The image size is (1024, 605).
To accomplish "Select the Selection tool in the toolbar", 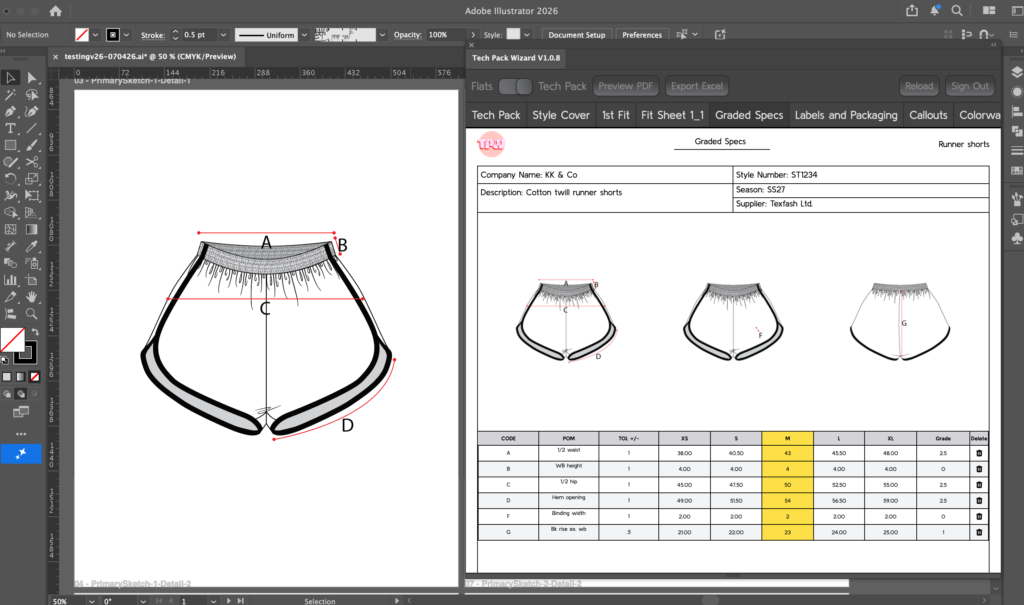I will (11, 78).
